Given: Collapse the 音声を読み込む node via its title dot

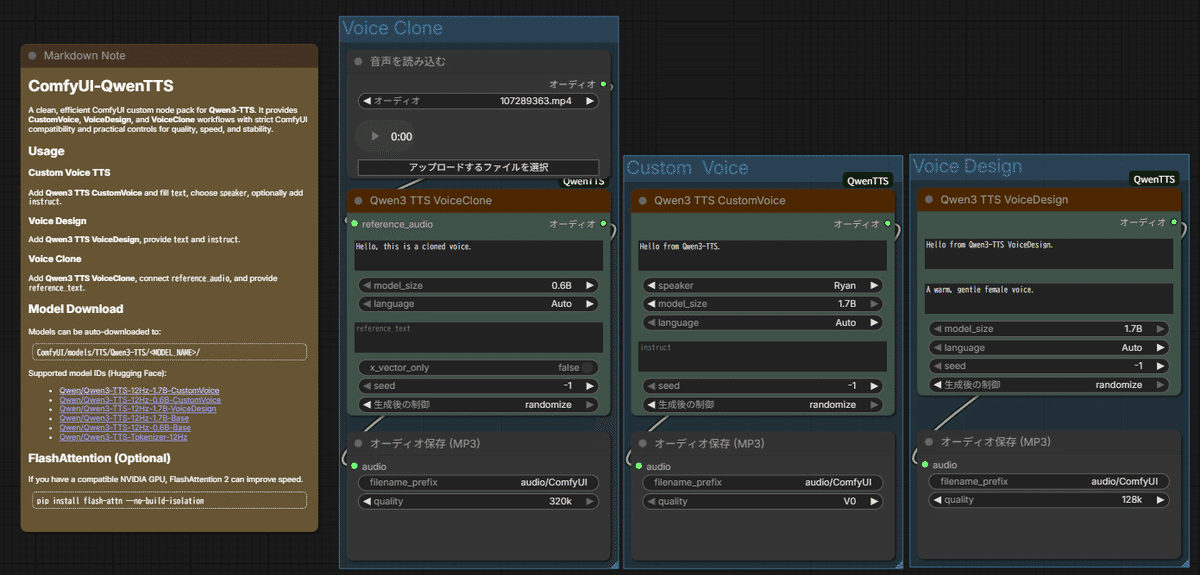Looking at the screenshot, I should pos(358,61).
